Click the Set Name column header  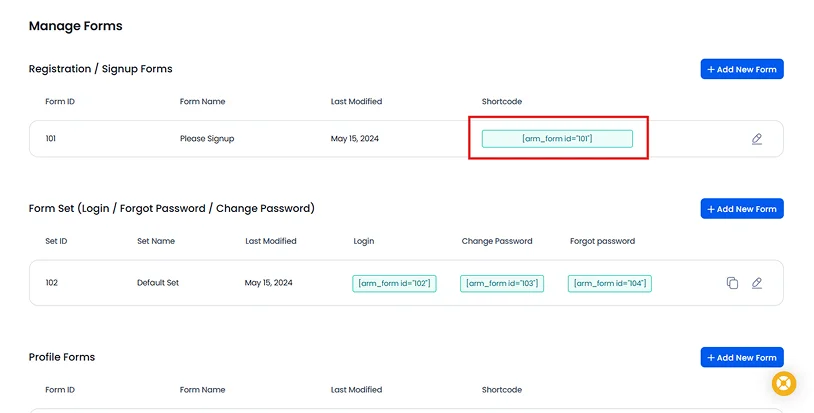[x=156, y=241]
